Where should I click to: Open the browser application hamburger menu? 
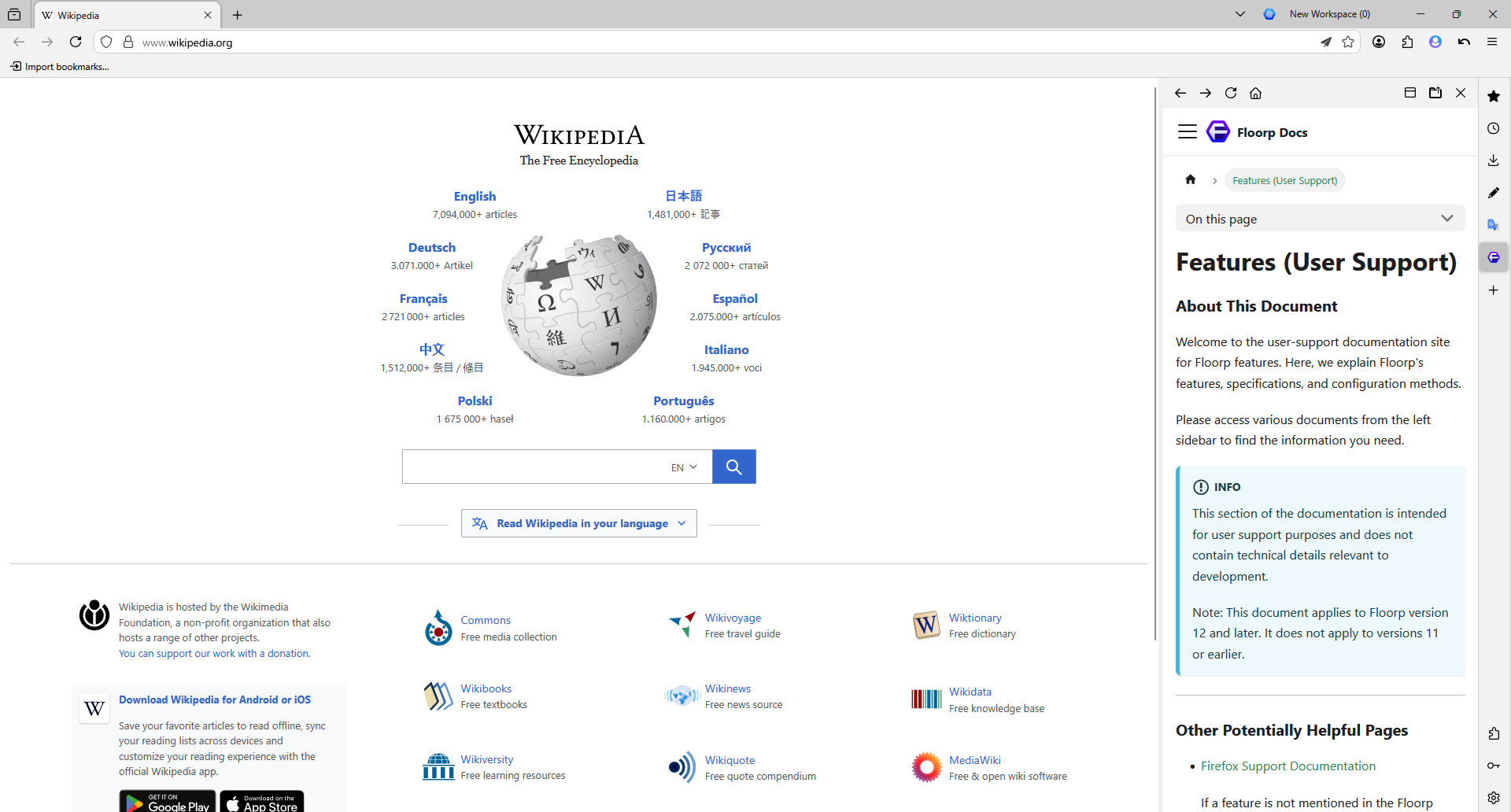click(x=1492, y=42)
